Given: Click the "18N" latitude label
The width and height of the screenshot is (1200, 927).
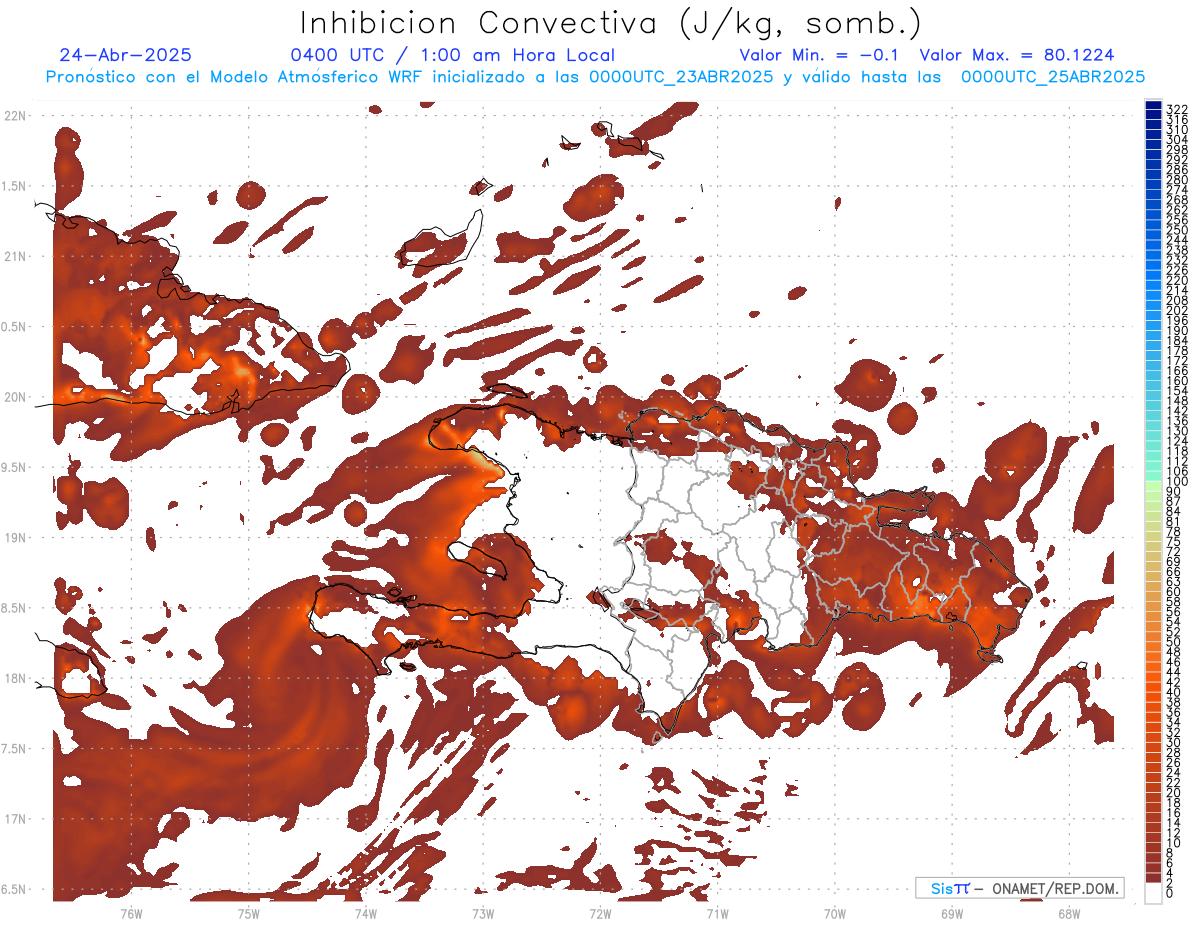Looking at the screenshot, I should point(15,678).
